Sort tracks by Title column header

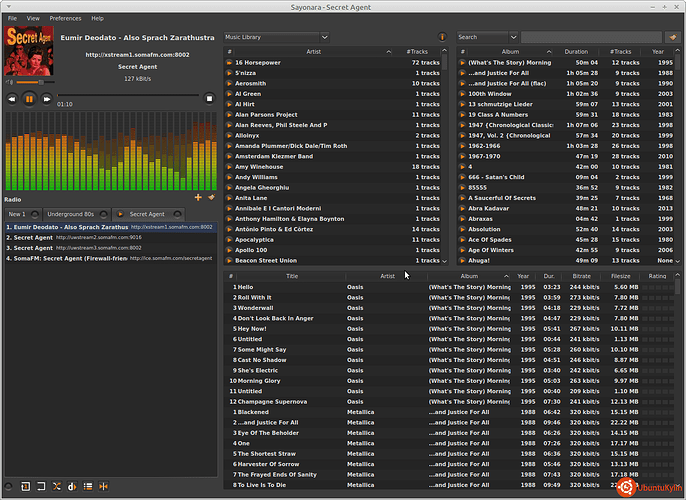pos(292,276)
